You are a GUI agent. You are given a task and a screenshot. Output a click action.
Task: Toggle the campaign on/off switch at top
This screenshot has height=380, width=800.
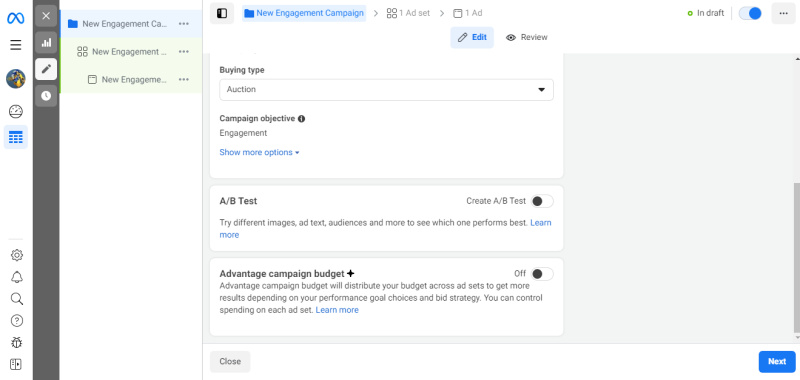tap(750, 13)
